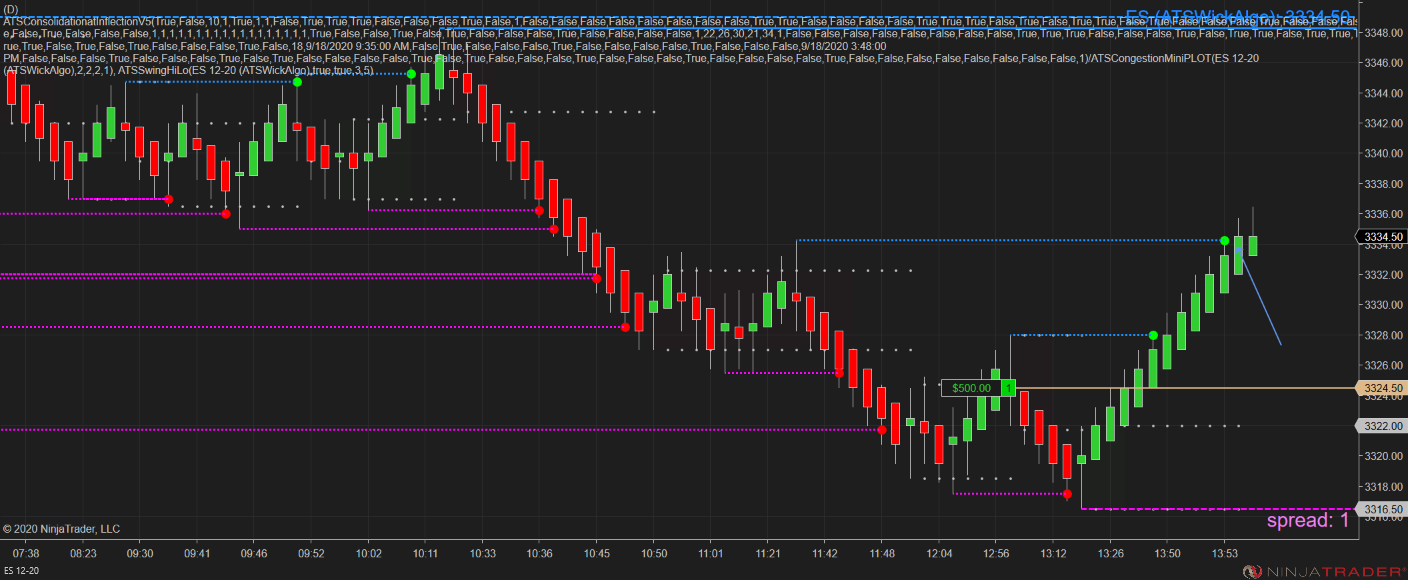
Task: Click the green swing-high dot above 09:52
Action: pyautogui.click(x=297, y=82)
